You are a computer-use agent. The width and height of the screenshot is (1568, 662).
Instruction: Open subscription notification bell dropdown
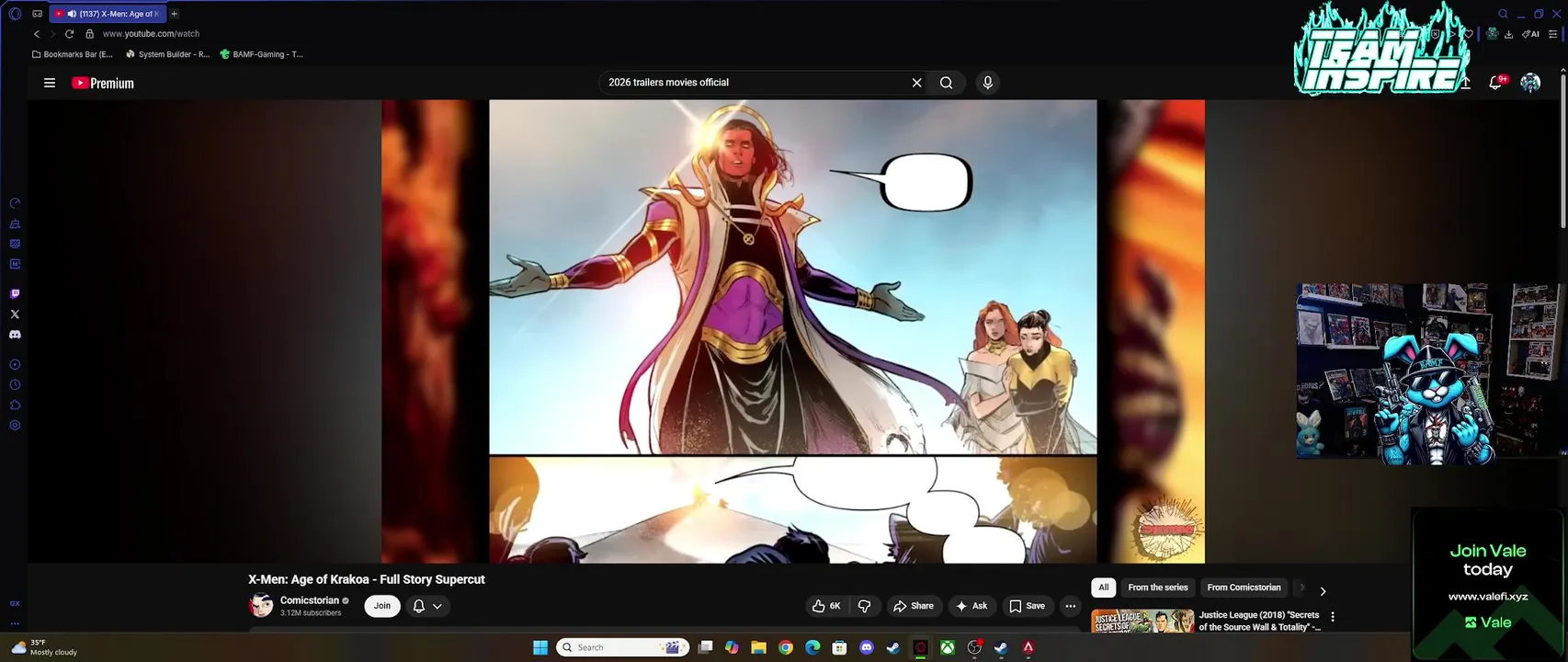tap(427, 606)
